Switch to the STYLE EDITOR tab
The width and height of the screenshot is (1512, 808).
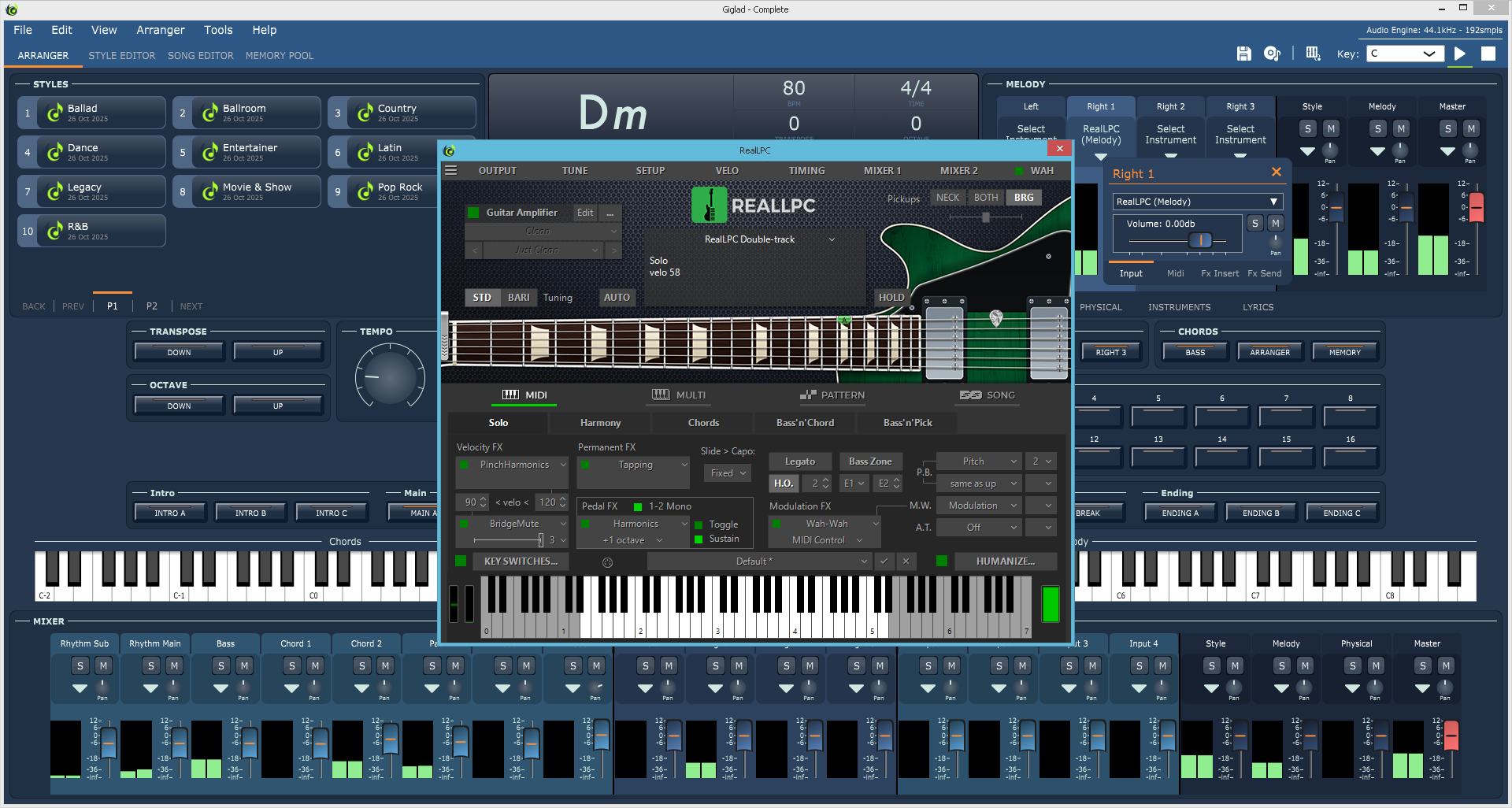tap(121, 56)
